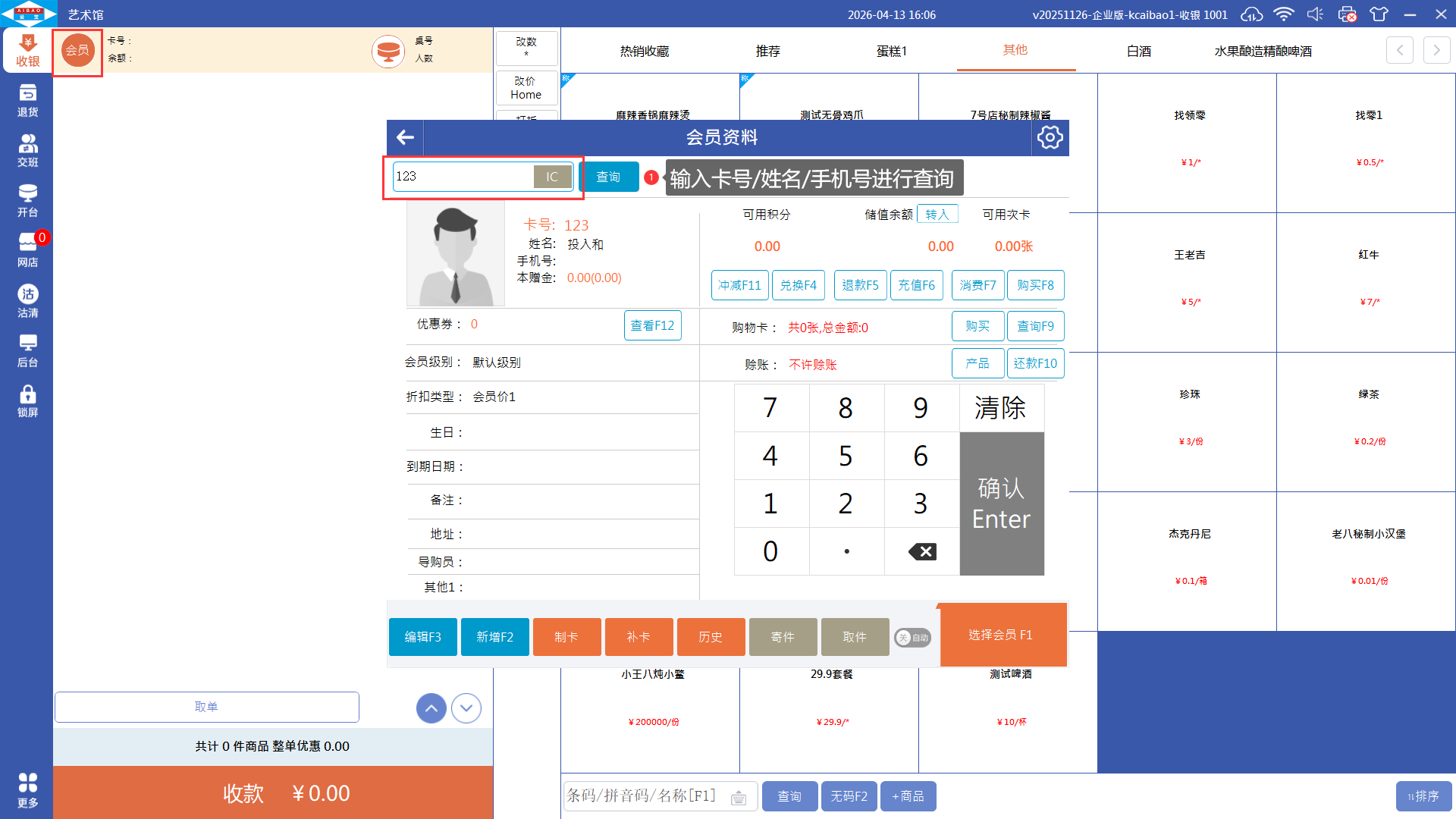Click the member card number input field
The height and width of the screenshot is (819, 1456).
tap(463, 177)
